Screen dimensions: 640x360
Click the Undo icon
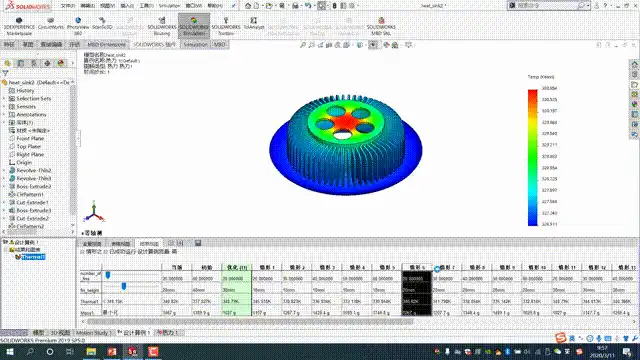[308, 6]
